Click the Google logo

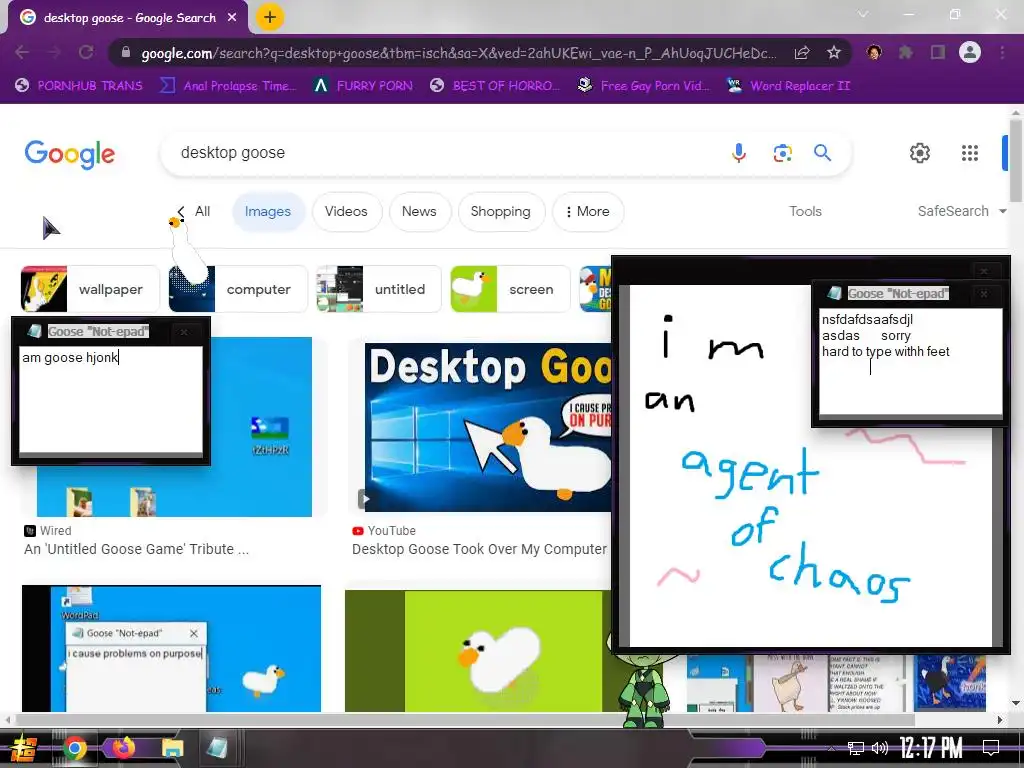pyautogui.click(x=70, y=154)
